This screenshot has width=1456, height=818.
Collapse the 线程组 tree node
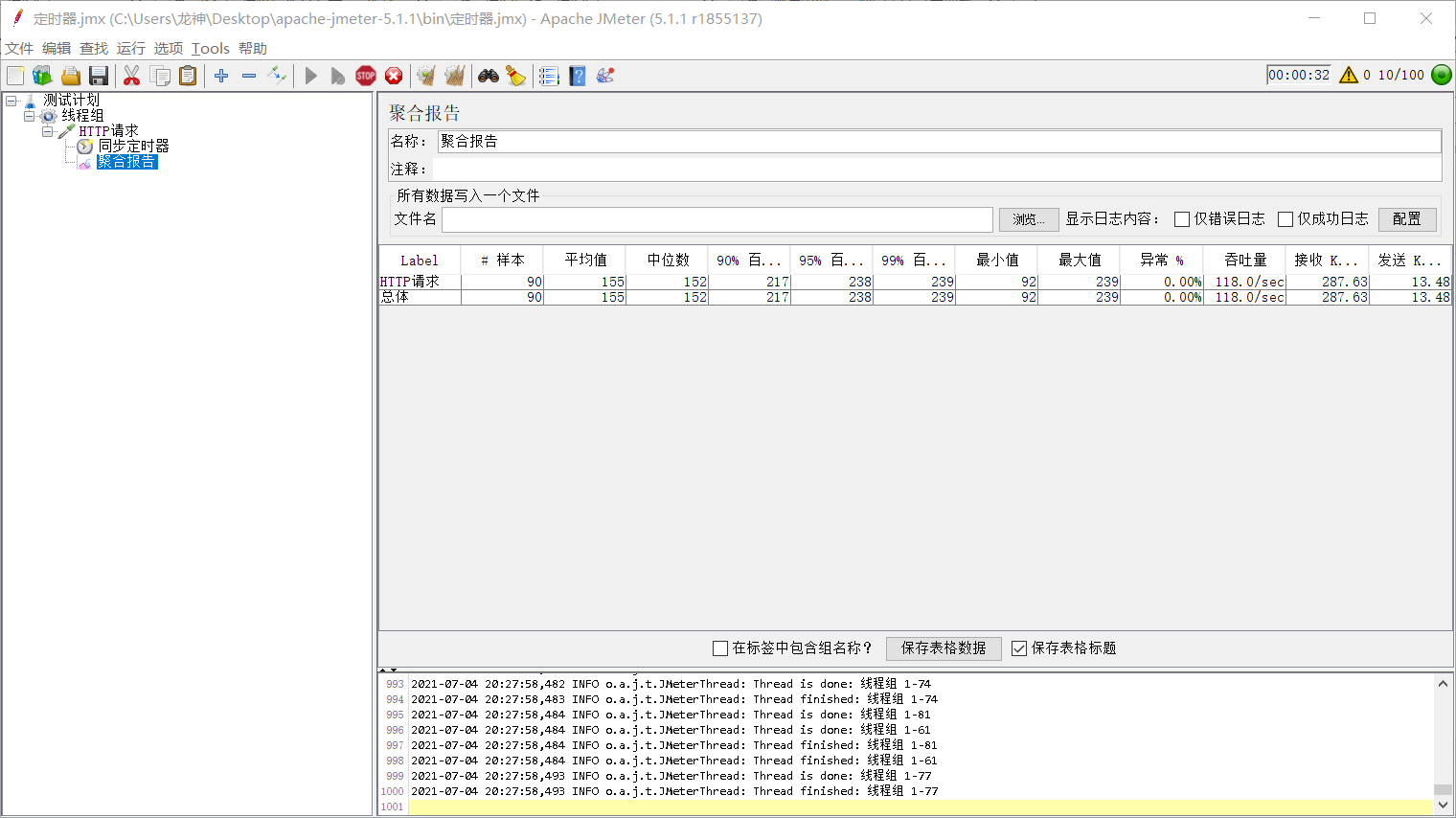pyautogui.click(x=29, y=116)
